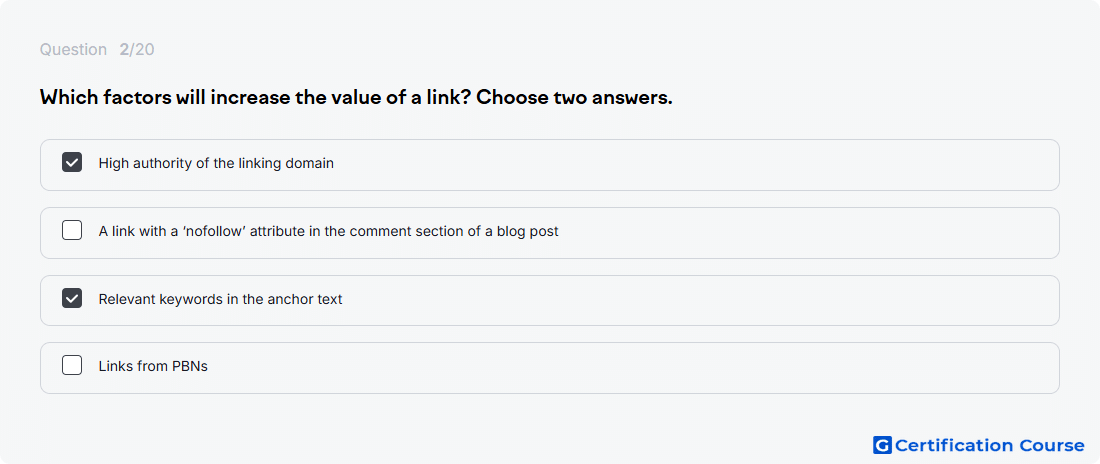Choose the 'Relevant keywords in the anchor text' label
This screenshot has width=1100, height=464.
220,299
